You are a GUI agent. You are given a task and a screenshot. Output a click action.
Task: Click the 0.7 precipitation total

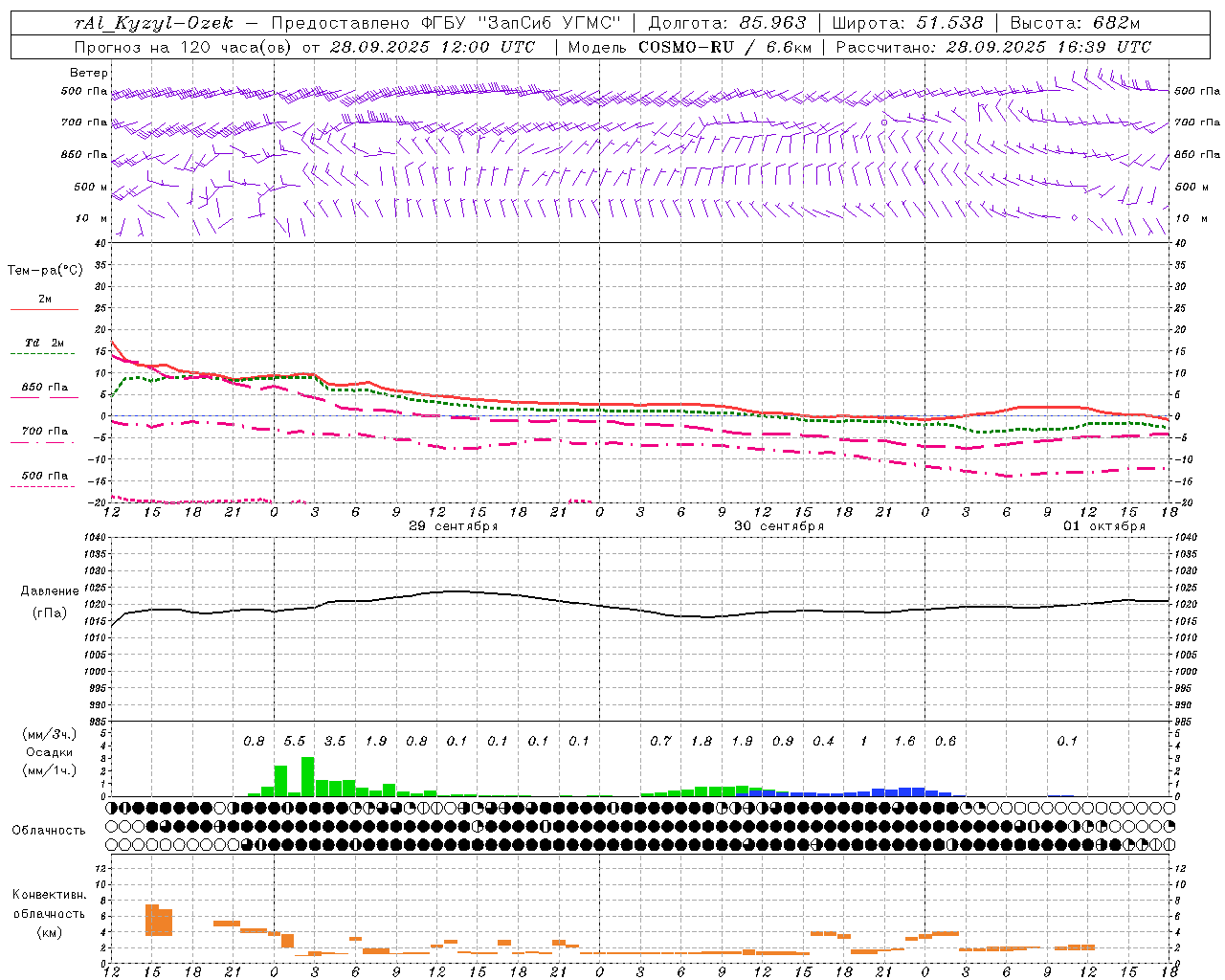(x=660, y=742)
